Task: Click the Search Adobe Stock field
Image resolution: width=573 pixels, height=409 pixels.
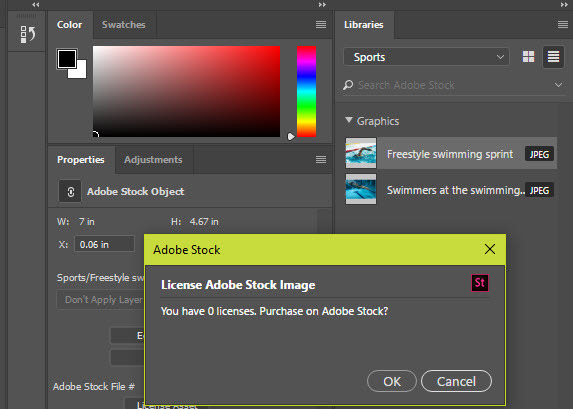Action: (x=453, y=85)
